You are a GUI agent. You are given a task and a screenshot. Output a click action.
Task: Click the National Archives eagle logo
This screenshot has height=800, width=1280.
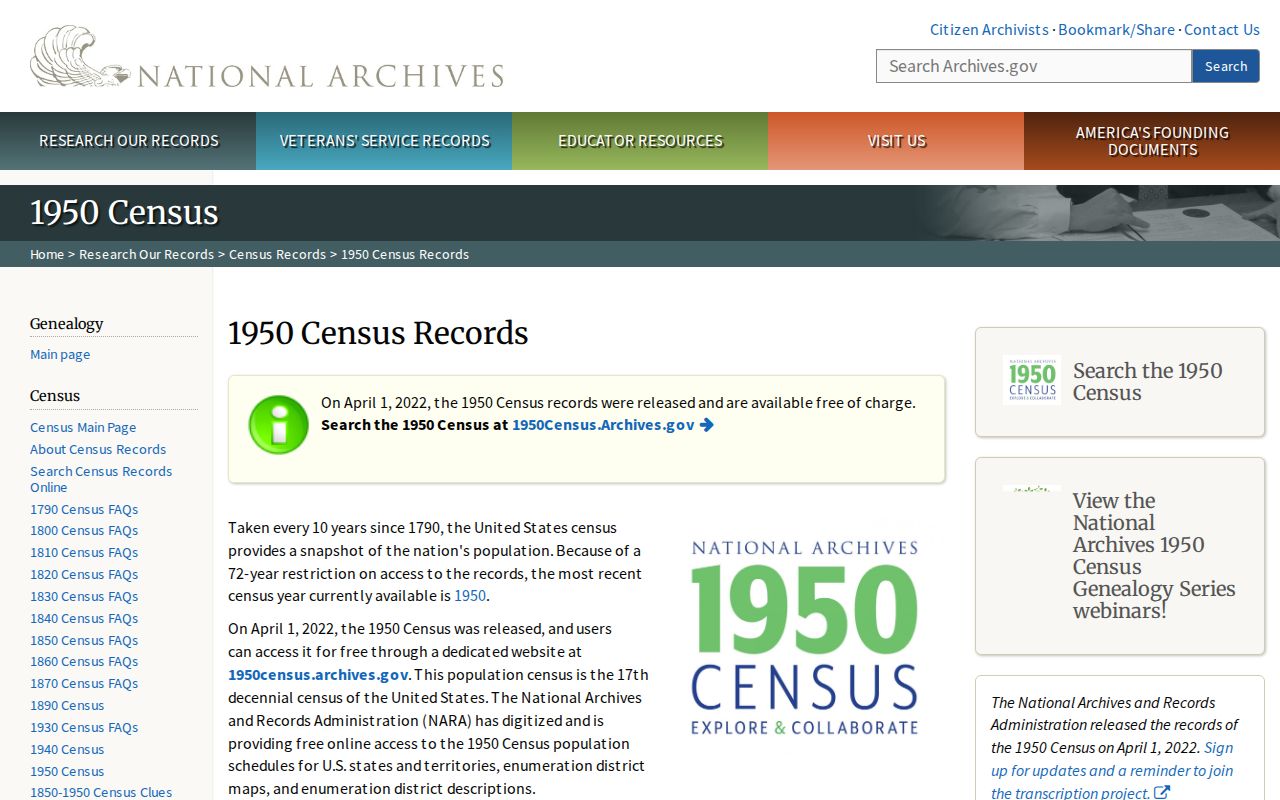pyautogui.click(x=267, y=57)
